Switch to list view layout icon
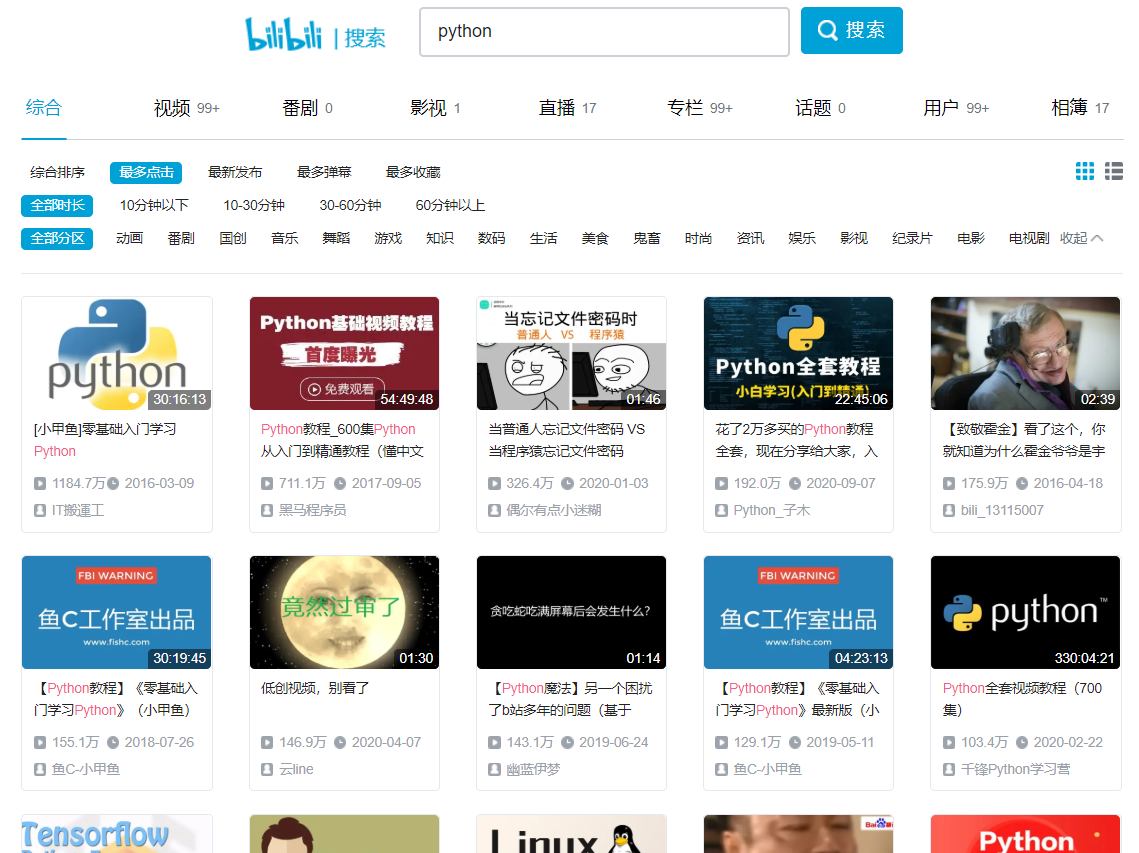The width and height of the screenshot is (1139, 853). 1114,171
